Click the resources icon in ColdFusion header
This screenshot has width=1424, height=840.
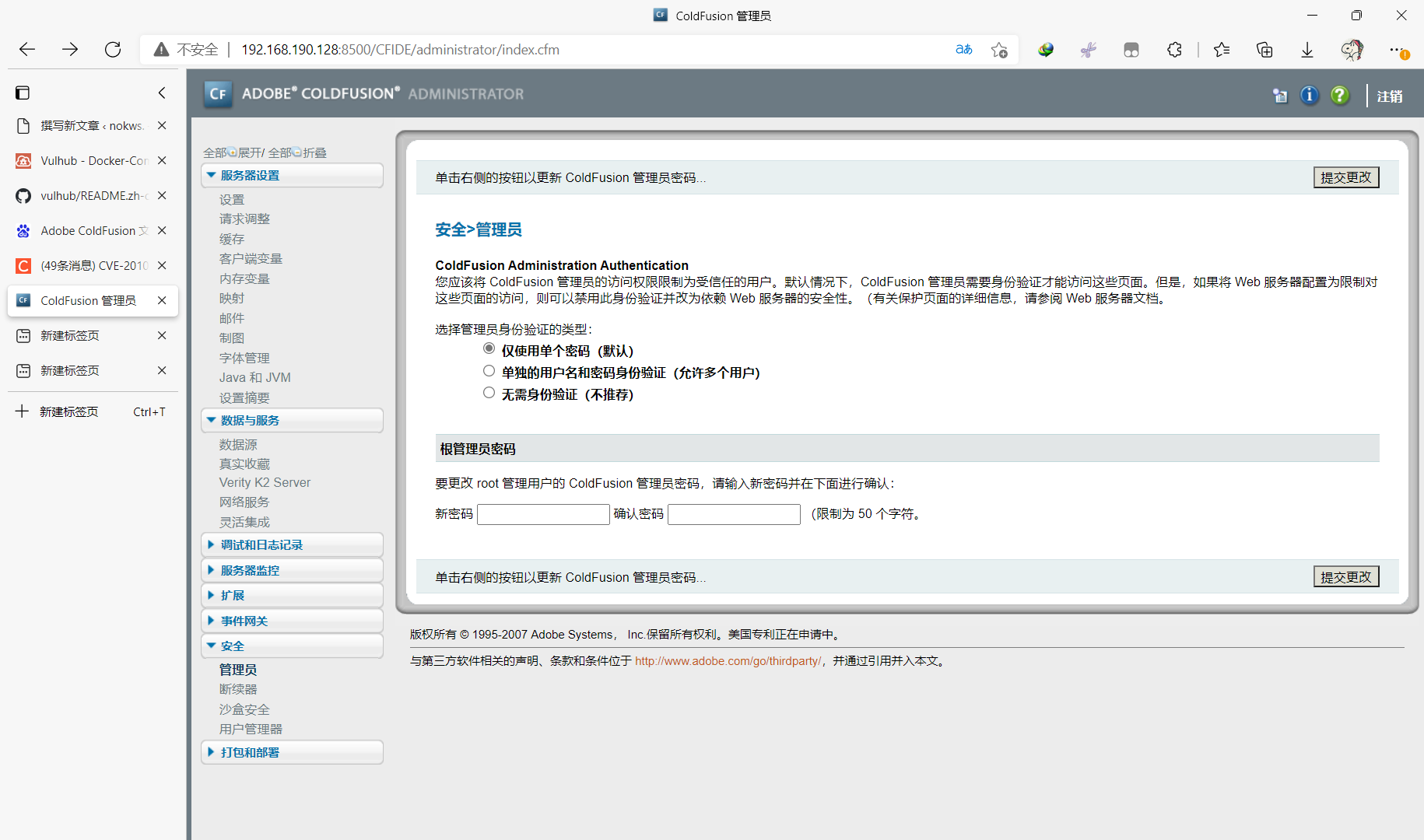pyautogui.click(x=1279, y=96)
